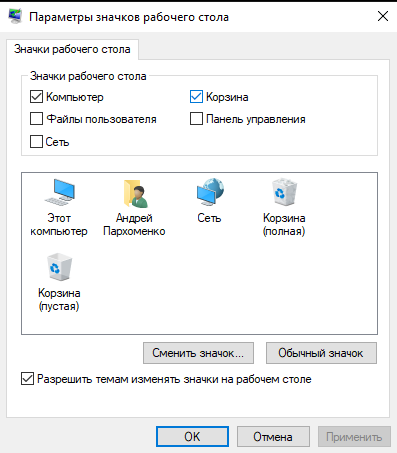Click the Обычный значок button
This screenshot has width=397, height=453.
[321, 353]
